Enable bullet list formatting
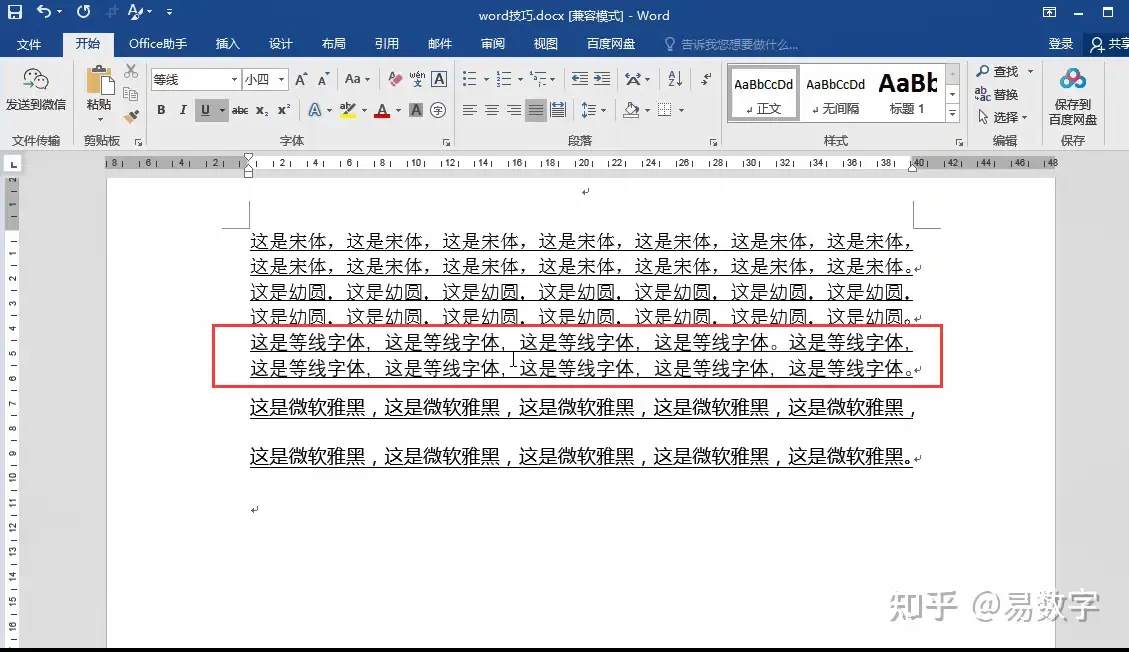The width and height of the screenshot is (1129, 652). (x=471, y=78)
